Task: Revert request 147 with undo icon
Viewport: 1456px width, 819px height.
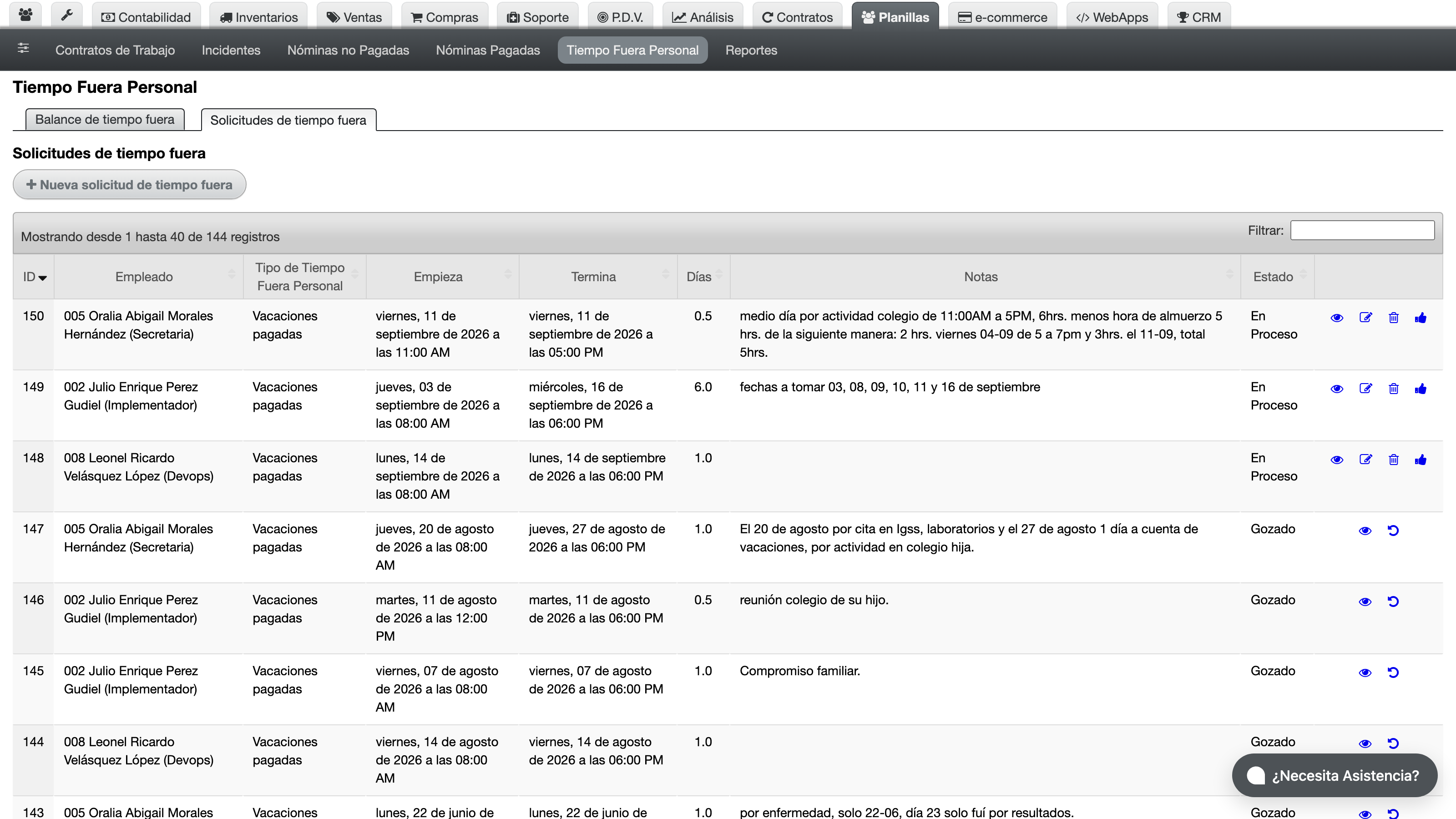Action: pyautogui.click(x=1393, y=530)
